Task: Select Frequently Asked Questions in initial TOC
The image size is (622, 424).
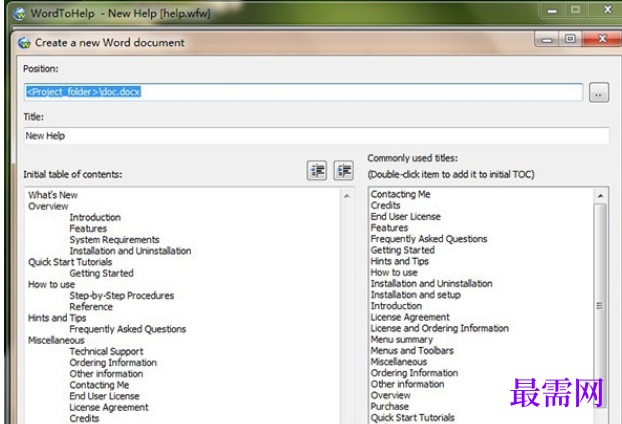Action: [127, 329]
